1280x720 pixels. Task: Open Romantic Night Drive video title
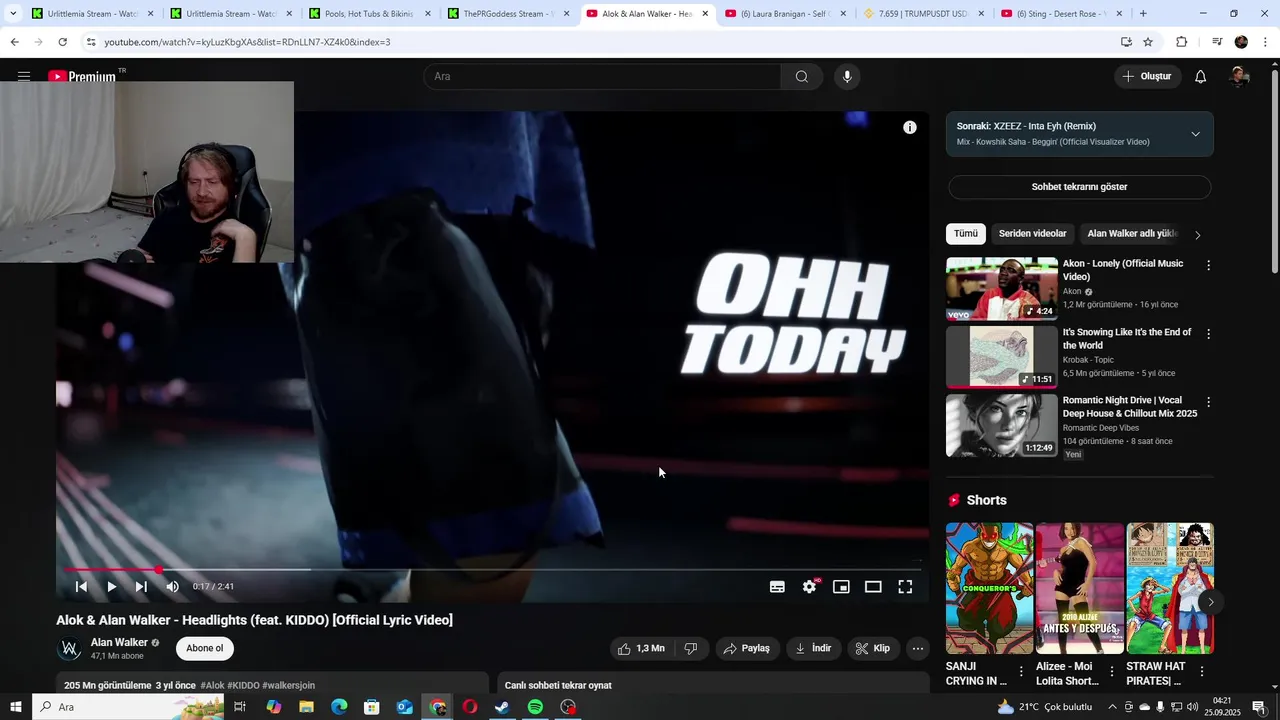point(1130,407)
